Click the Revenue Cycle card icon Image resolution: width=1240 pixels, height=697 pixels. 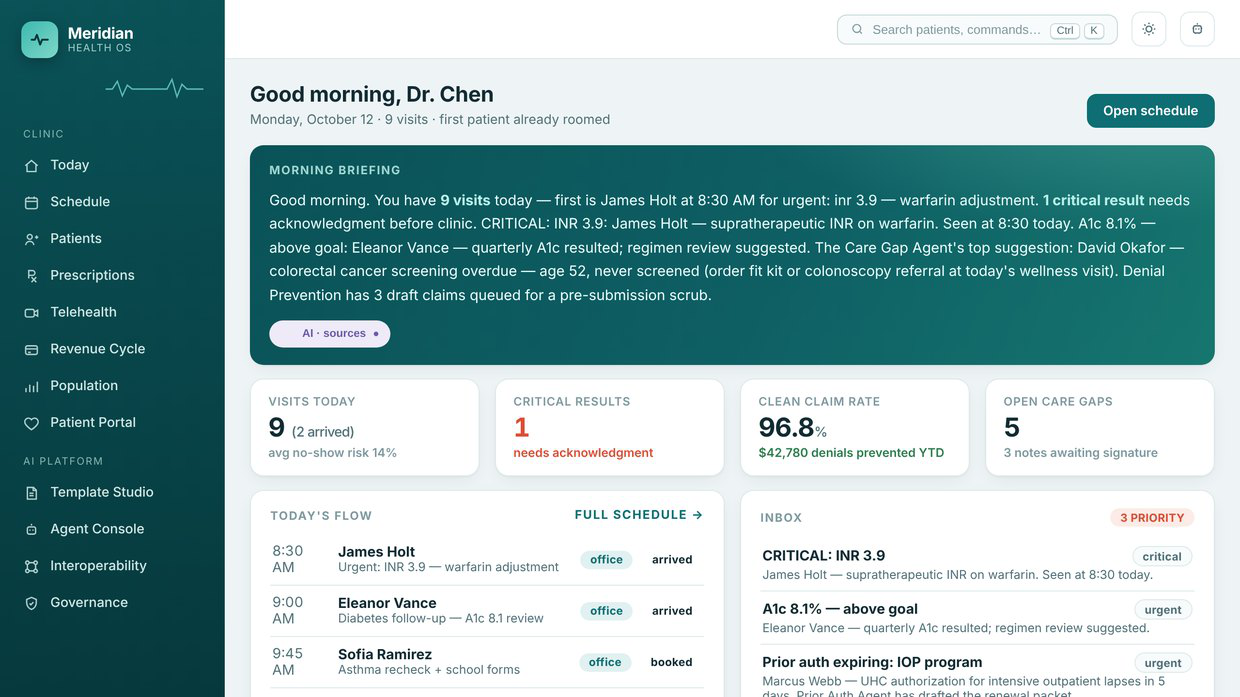31,350
